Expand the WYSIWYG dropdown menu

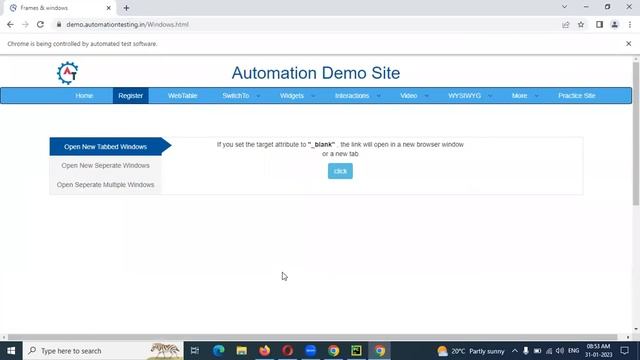click(x=469, y=96)
